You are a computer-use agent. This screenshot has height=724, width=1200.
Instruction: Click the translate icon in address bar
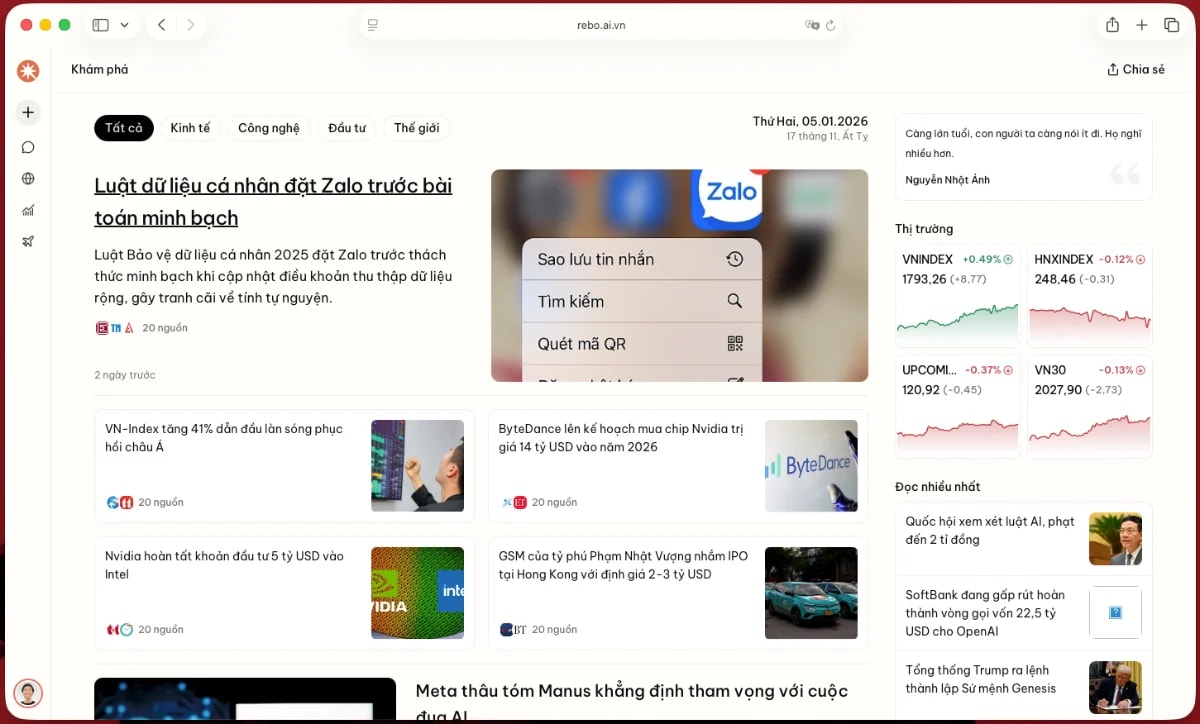pyautogui.click(x=812, y=25)
